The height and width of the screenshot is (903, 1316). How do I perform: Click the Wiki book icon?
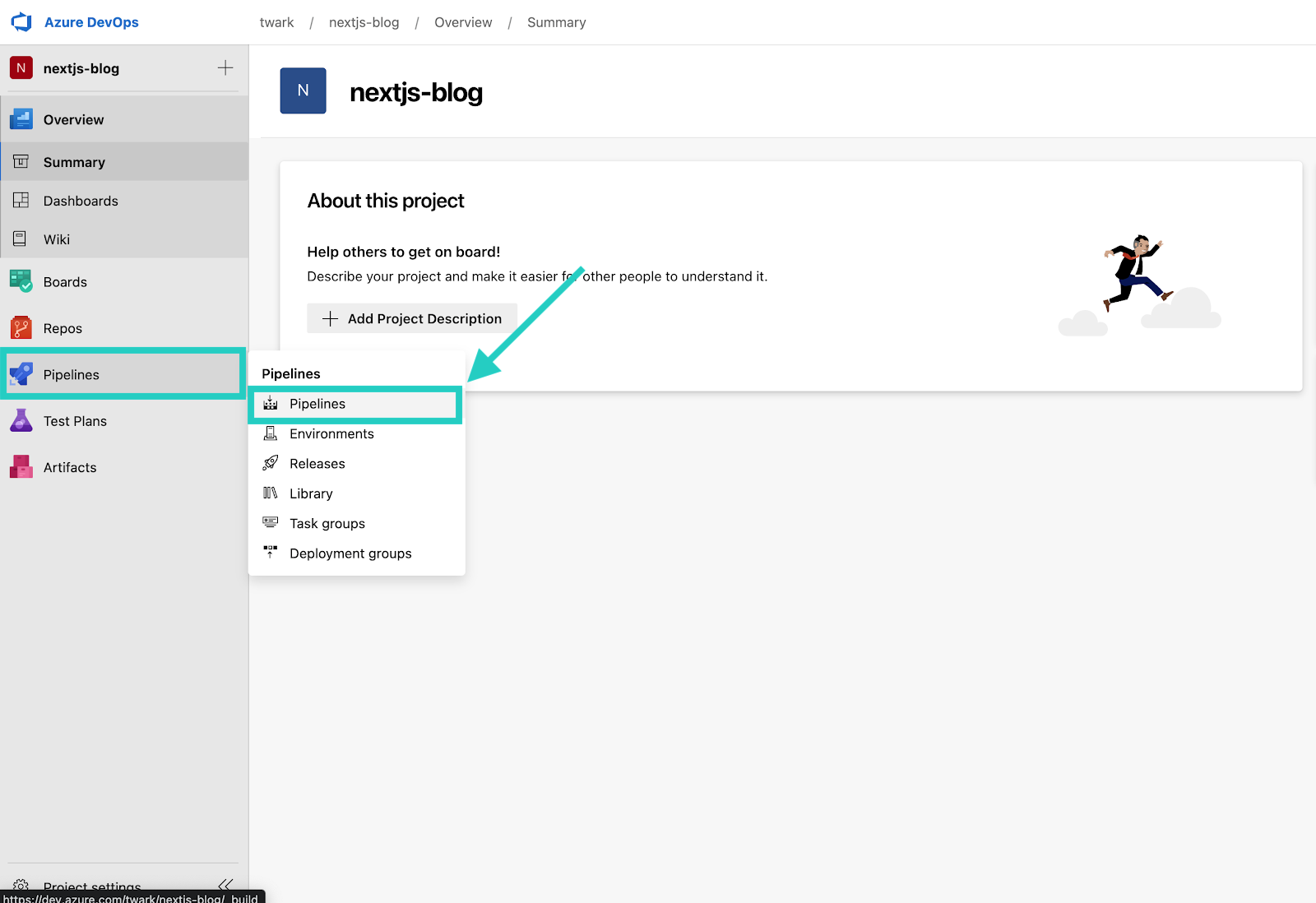coord(21,239)
